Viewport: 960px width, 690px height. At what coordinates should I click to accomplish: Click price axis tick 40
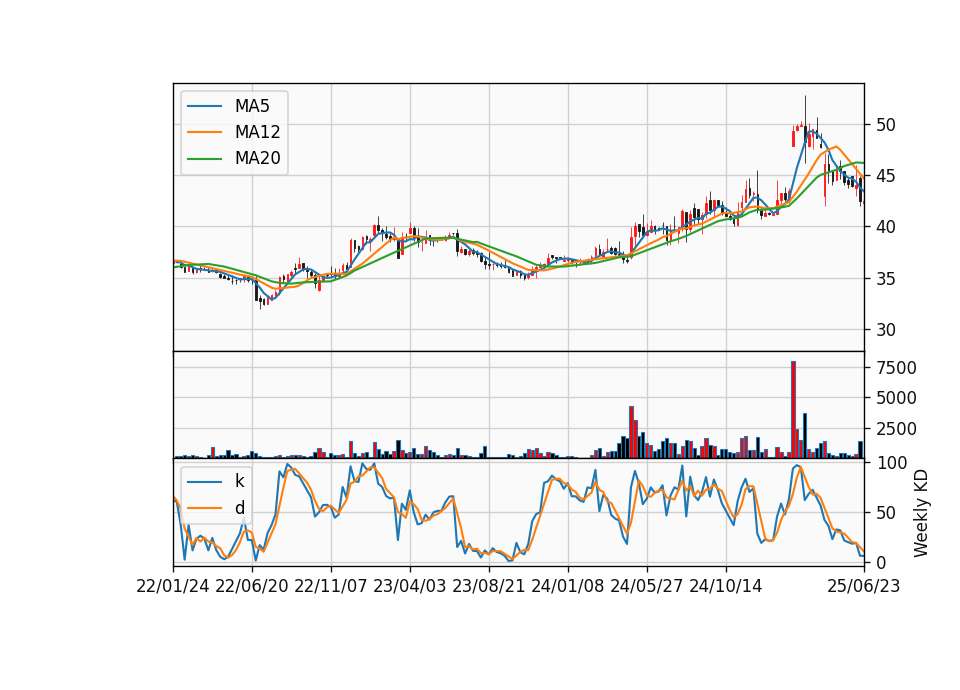[885, 227]
